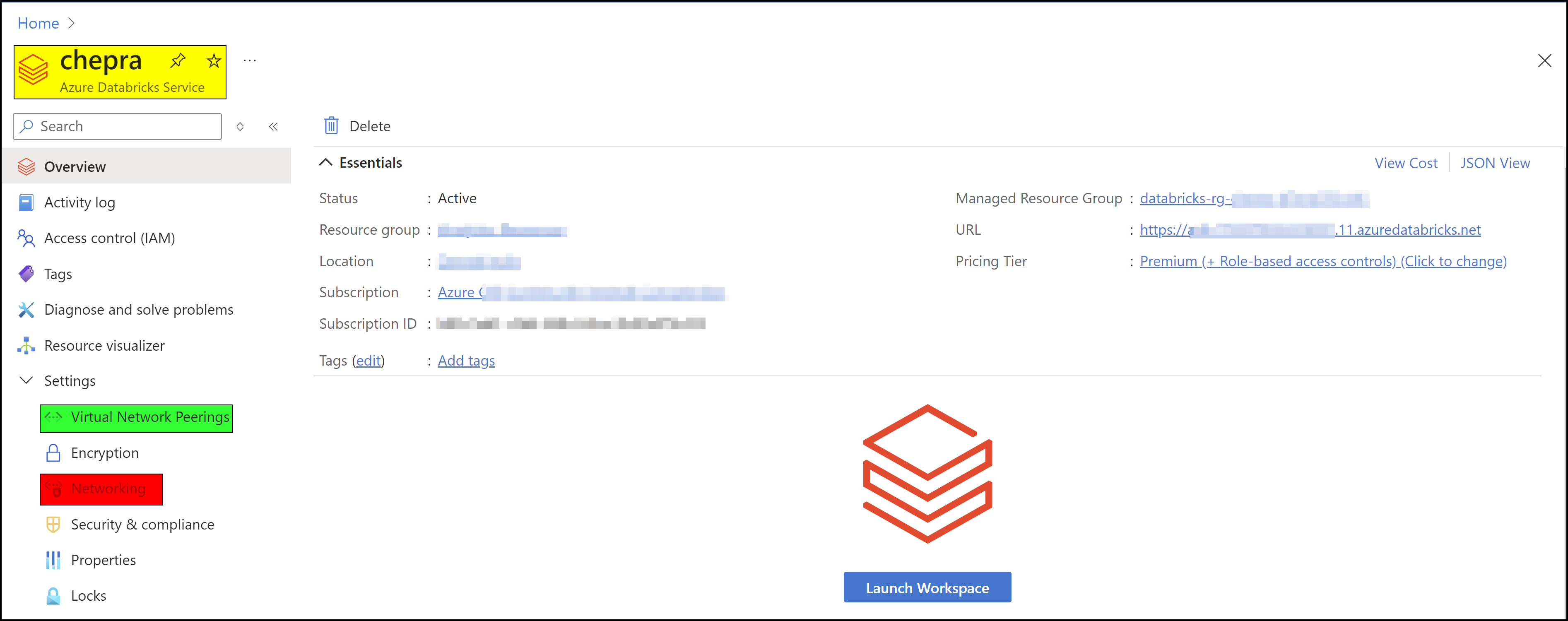Click the Security & compliance shield icon

[x=53, y=524]
